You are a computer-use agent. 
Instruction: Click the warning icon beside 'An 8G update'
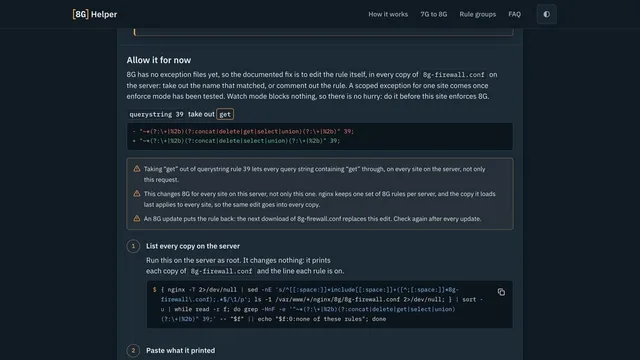tap(137, 219)
